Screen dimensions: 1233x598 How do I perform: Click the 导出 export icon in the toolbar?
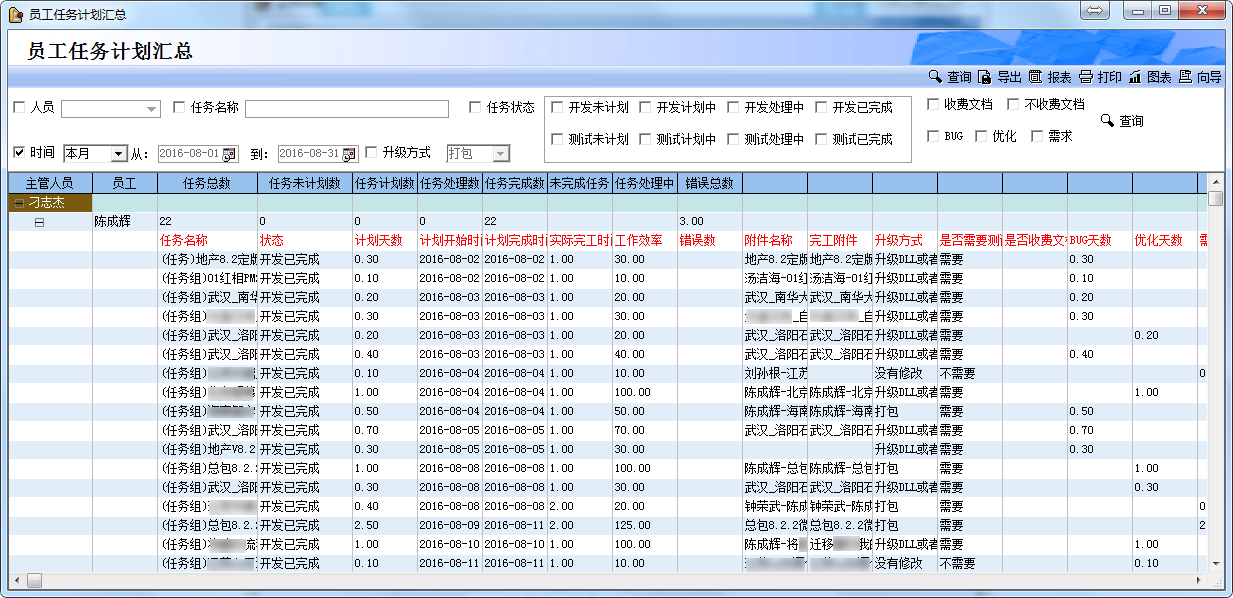point(985,77)
